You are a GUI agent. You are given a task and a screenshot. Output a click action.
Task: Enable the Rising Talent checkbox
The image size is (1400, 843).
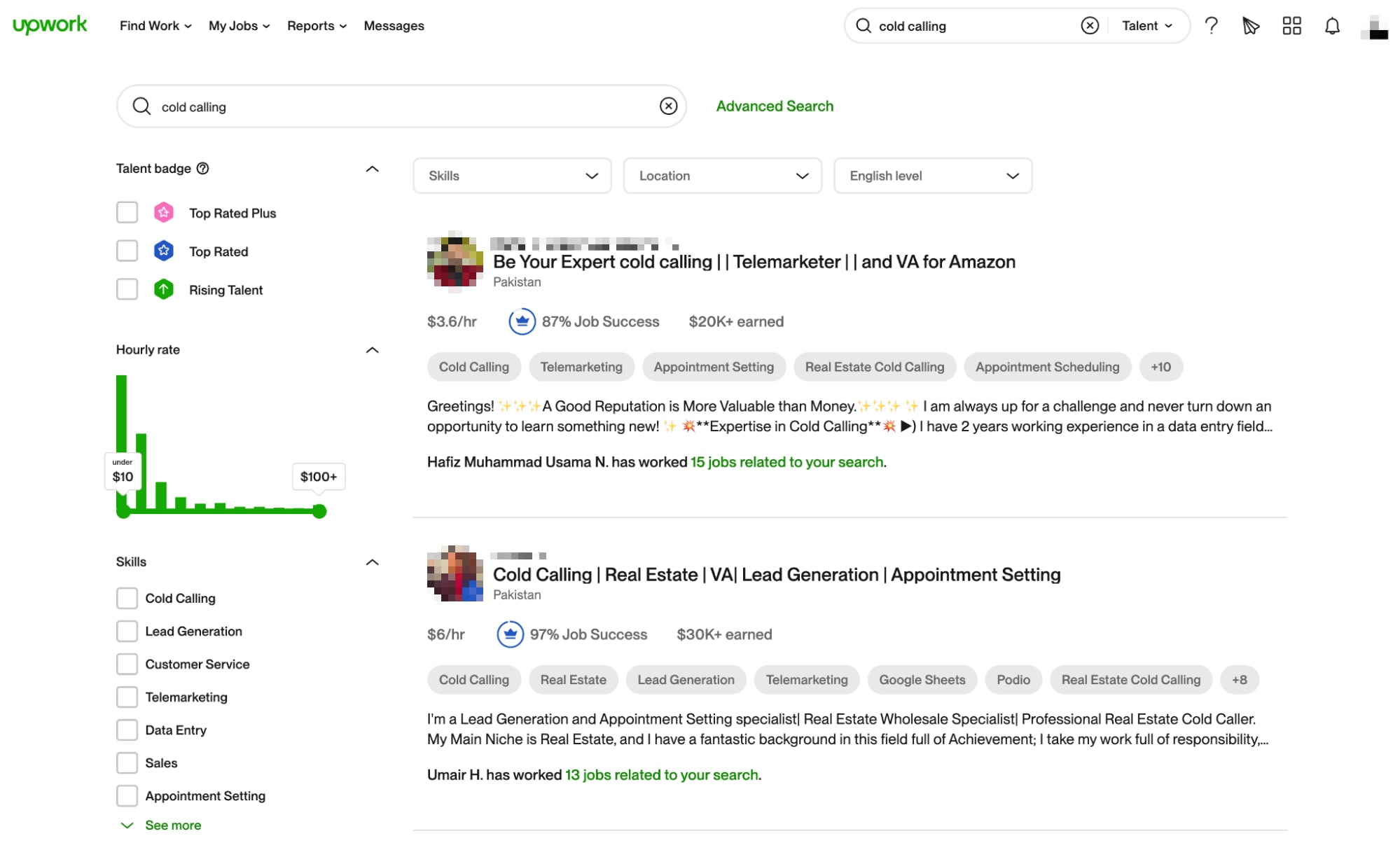pos(127,289)
